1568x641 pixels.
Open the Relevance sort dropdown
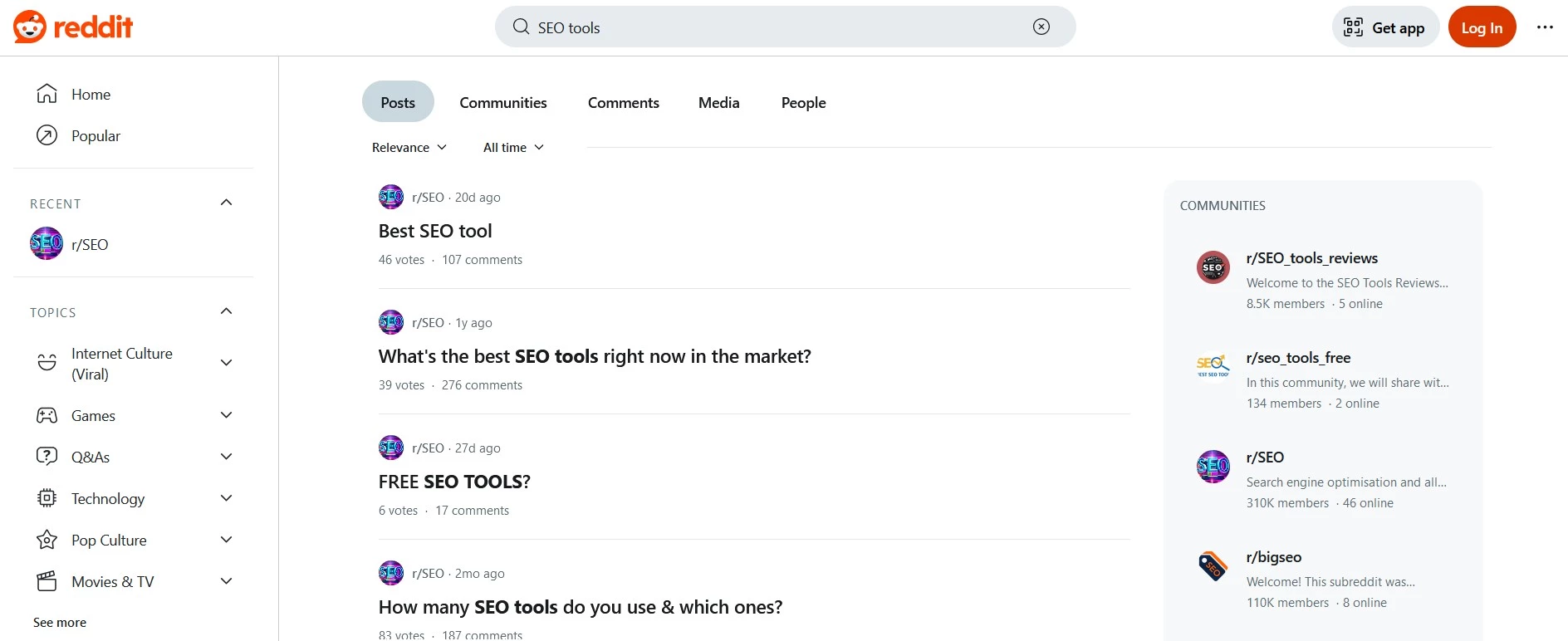pyautogui.click(x=409, y=147)
